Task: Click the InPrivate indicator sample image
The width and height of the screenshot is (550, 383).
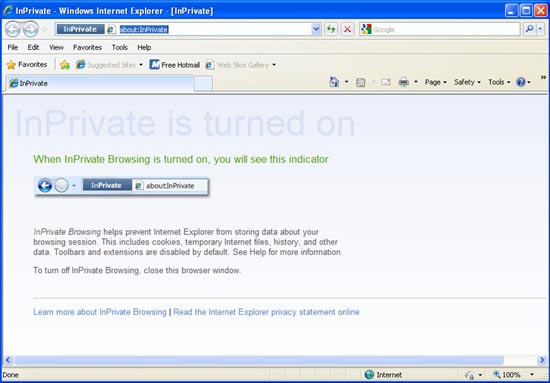Action: click(121, 186)
